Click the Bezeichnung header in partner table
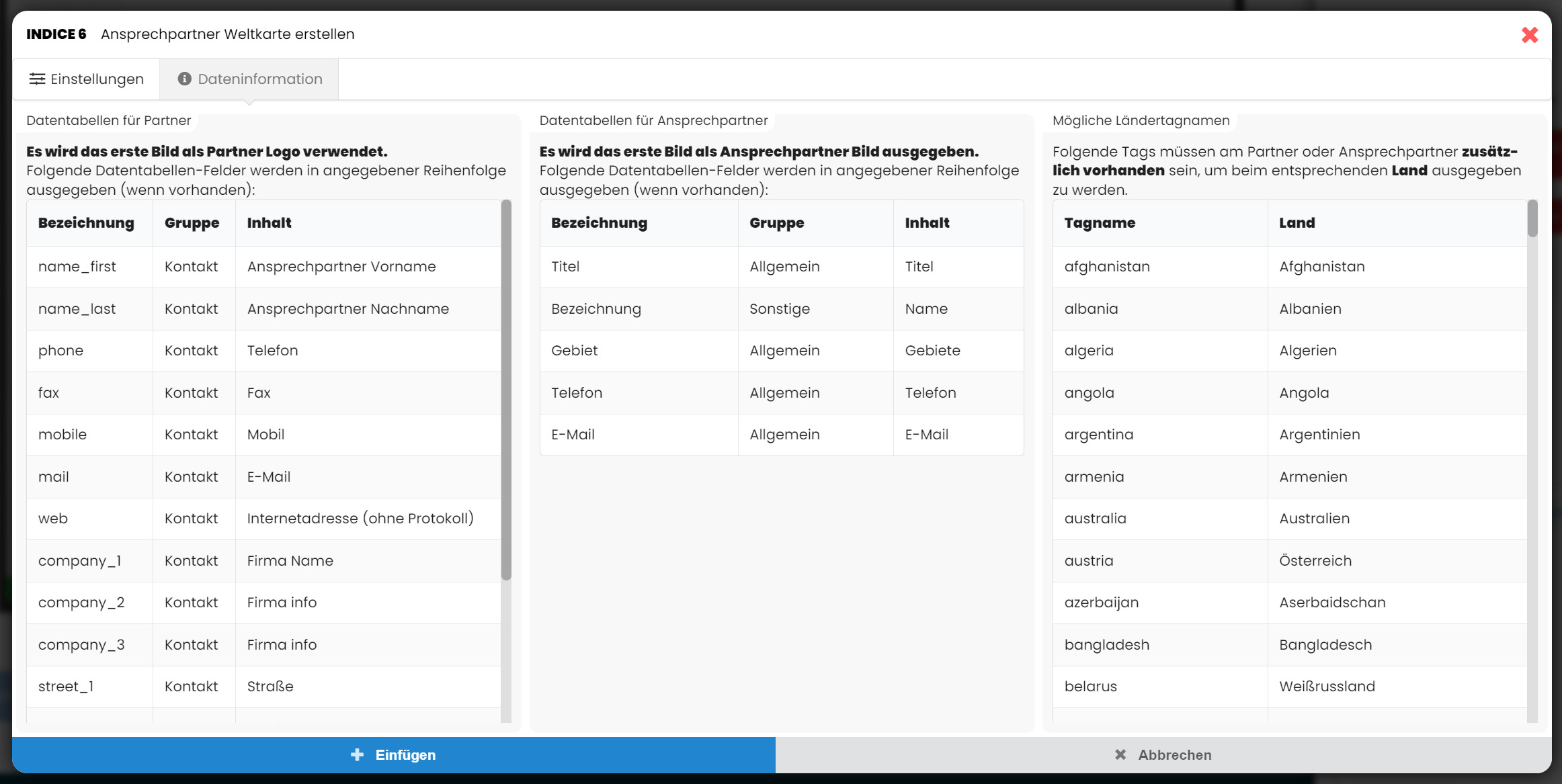Viewport: 1562px width, 784px height. click(86, 223)
